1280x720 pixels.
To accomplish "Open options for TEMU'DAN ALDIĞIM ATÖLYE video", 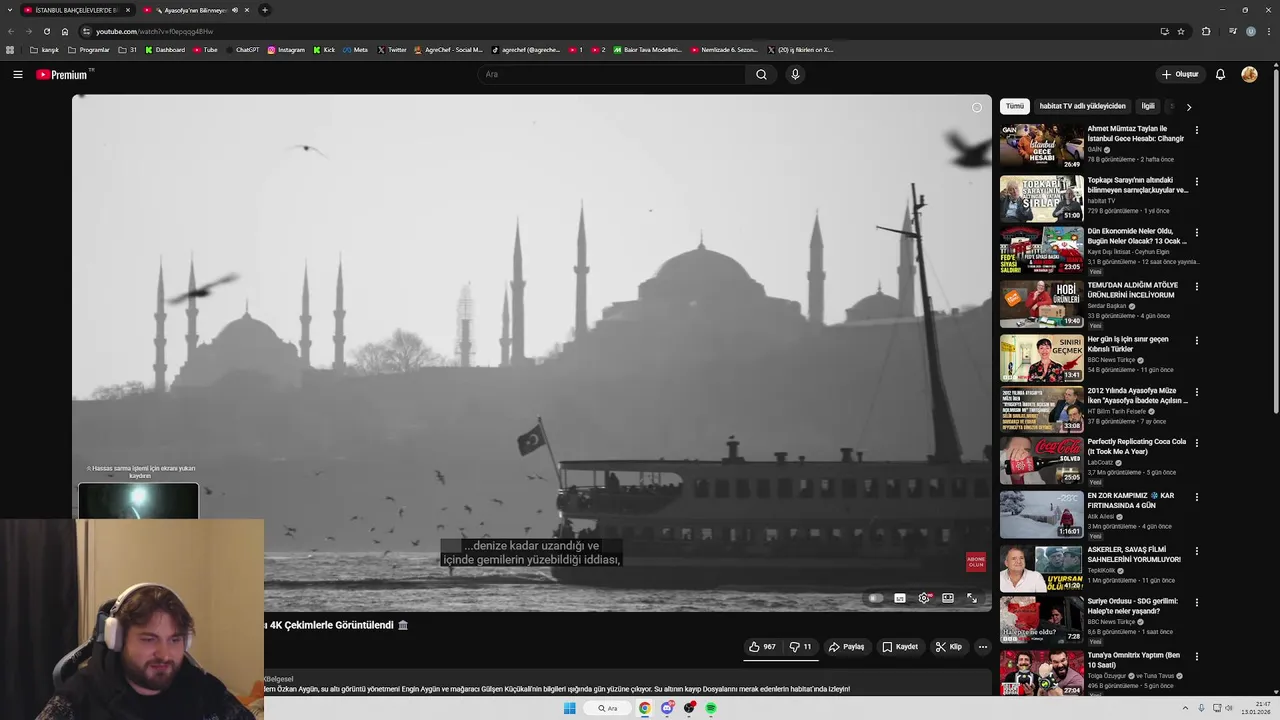I will point(1196,286).
